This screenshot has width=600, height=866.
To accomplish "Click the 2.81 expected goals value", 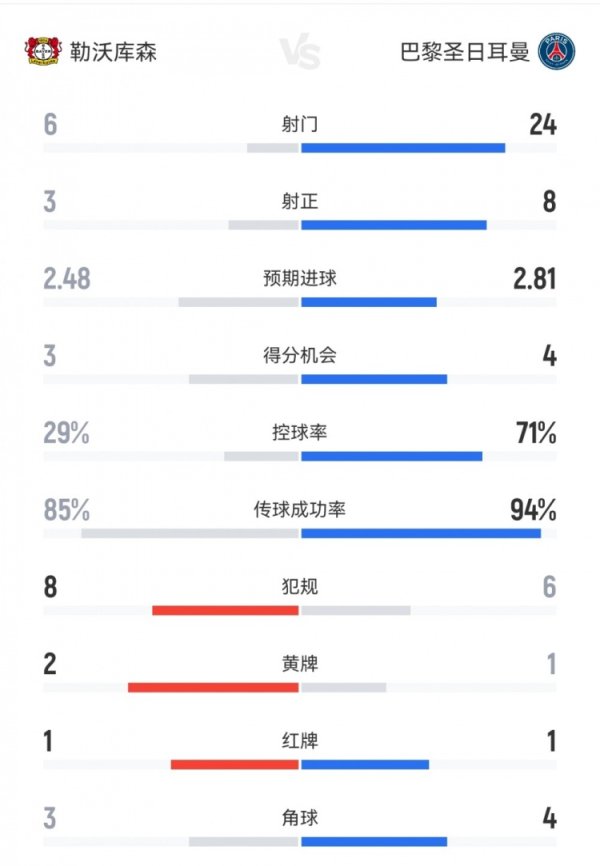I will pyautogui.click(x=534, y=279).
